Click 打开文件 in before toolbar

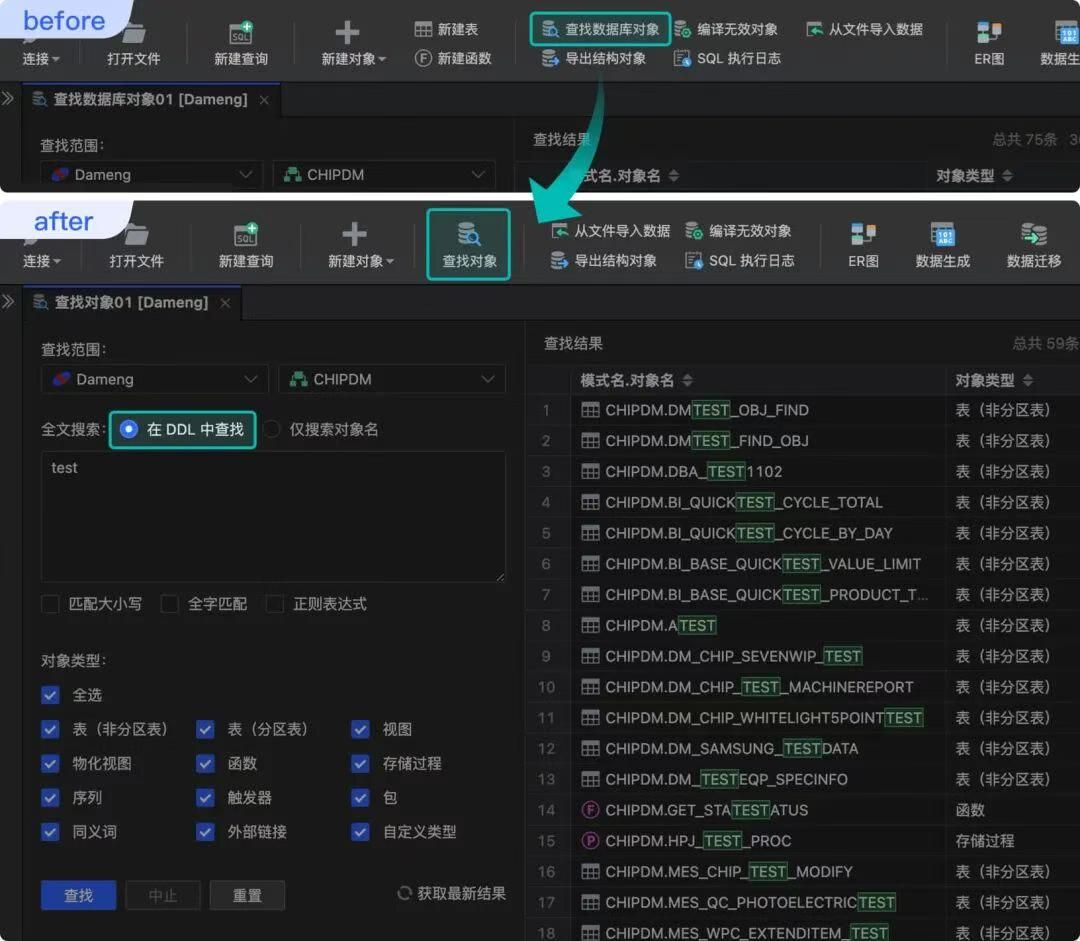pyautogui.click(x=134, y=43)
